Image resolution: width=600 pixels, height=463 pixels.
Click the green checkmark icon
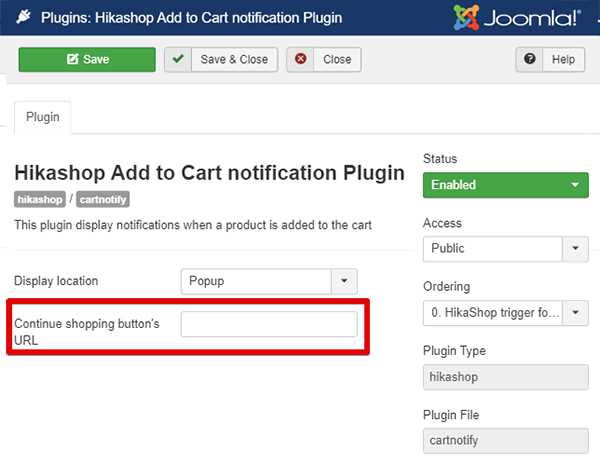(x=178, y=59)
